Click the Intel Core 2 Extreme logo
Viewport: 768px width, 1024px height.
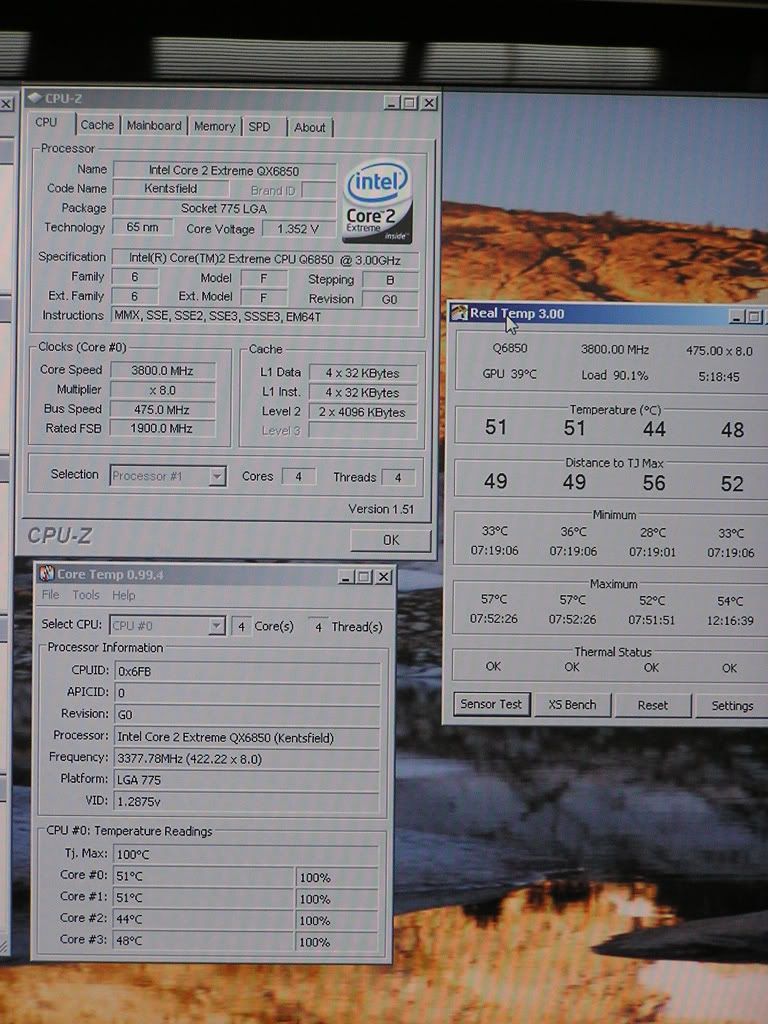[x=377, y=202]
